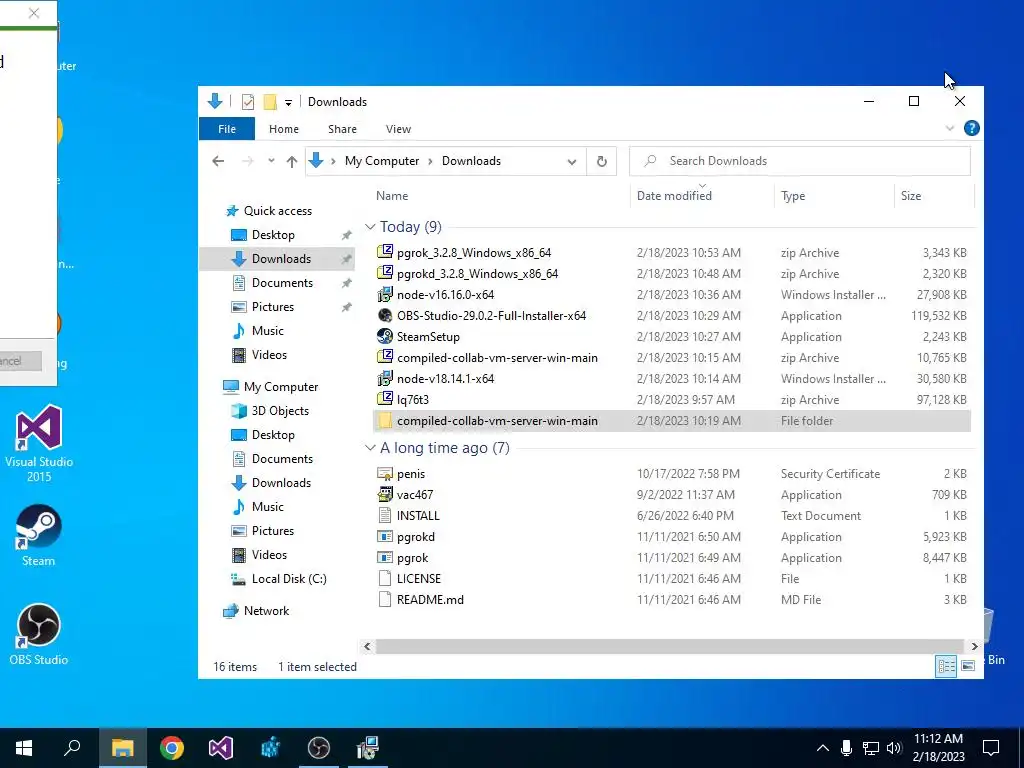Open taskbar search magnifier
This screenshot has height=768, width=1024.
[x=72, y=748]
